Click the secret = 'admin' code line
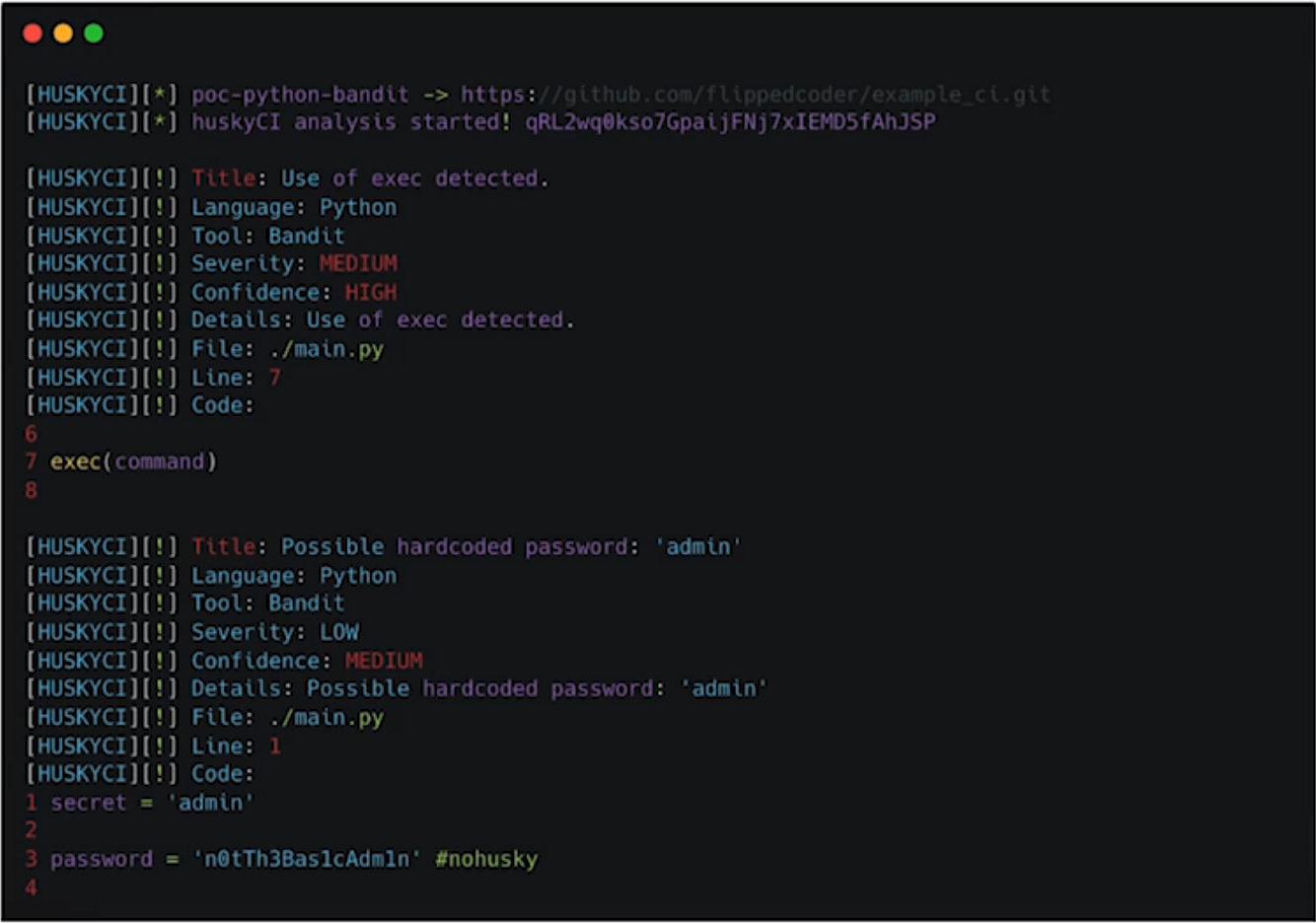Viewport: 1316px width, 923px height. [152, 803]
